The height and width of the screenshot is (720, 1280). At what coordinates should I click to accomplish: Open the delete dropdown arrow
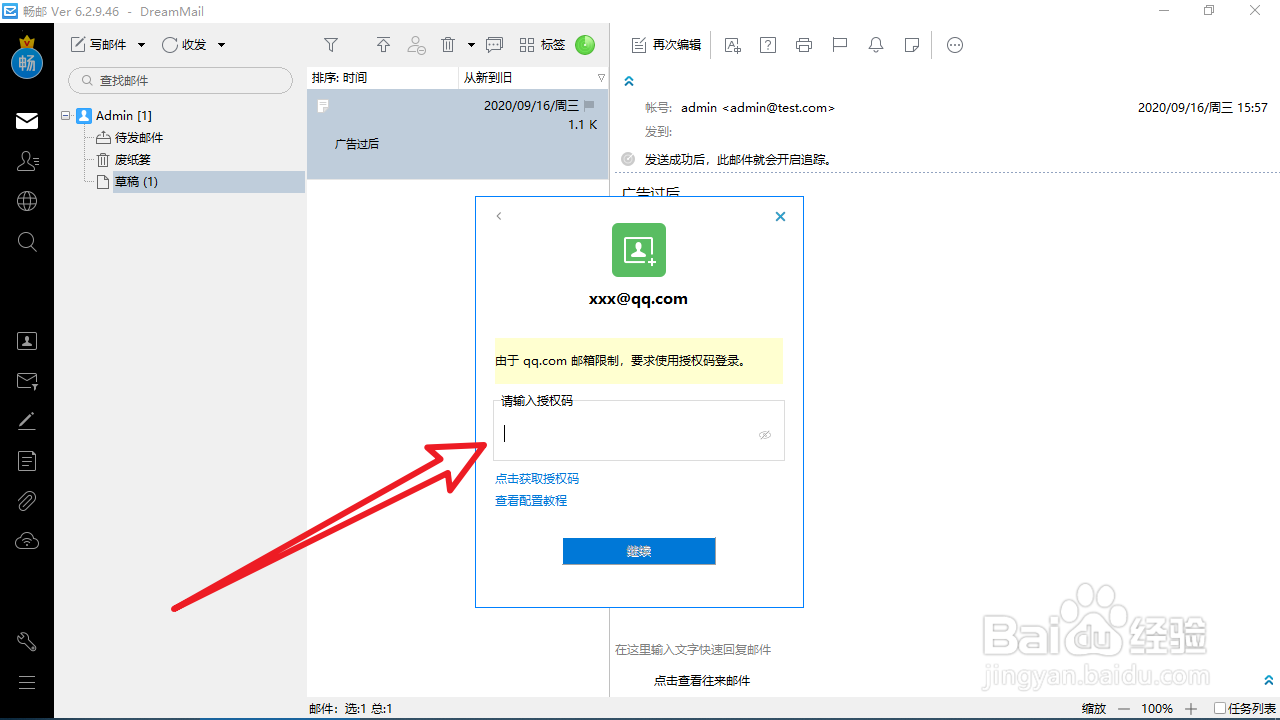(x=471, y=45)
